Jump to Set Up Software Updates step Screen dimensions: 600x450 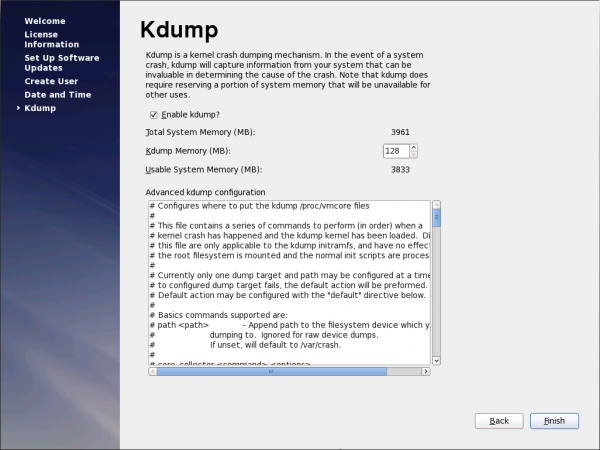pyautogui.click(x=61, y=63)
